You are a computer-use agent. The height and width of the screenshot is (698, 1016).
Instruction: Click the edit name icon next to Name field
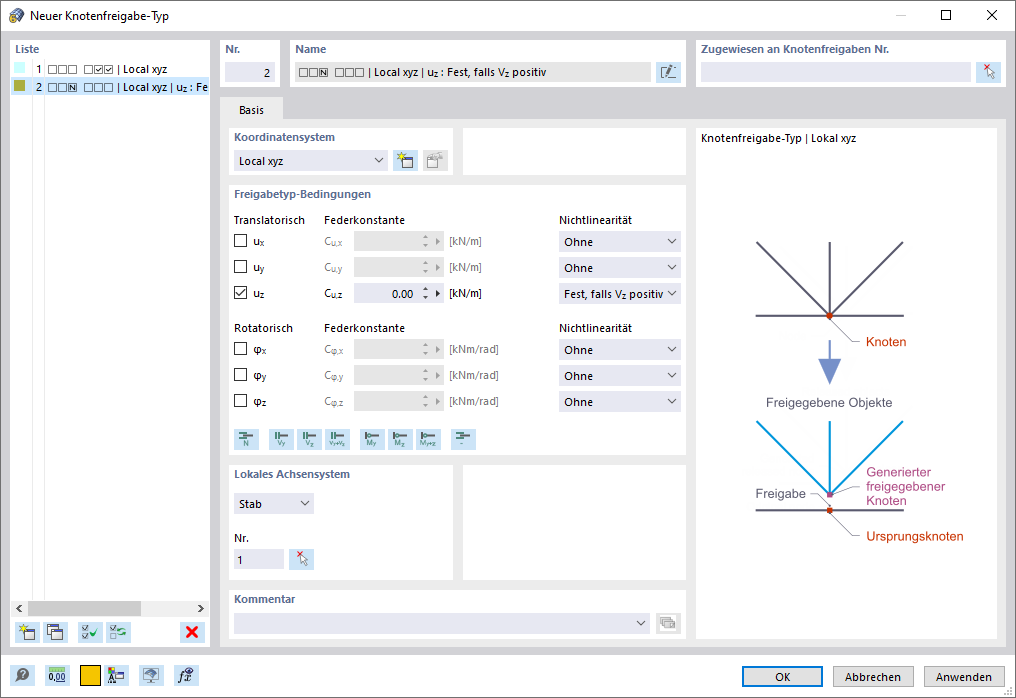tap(668, 72)
